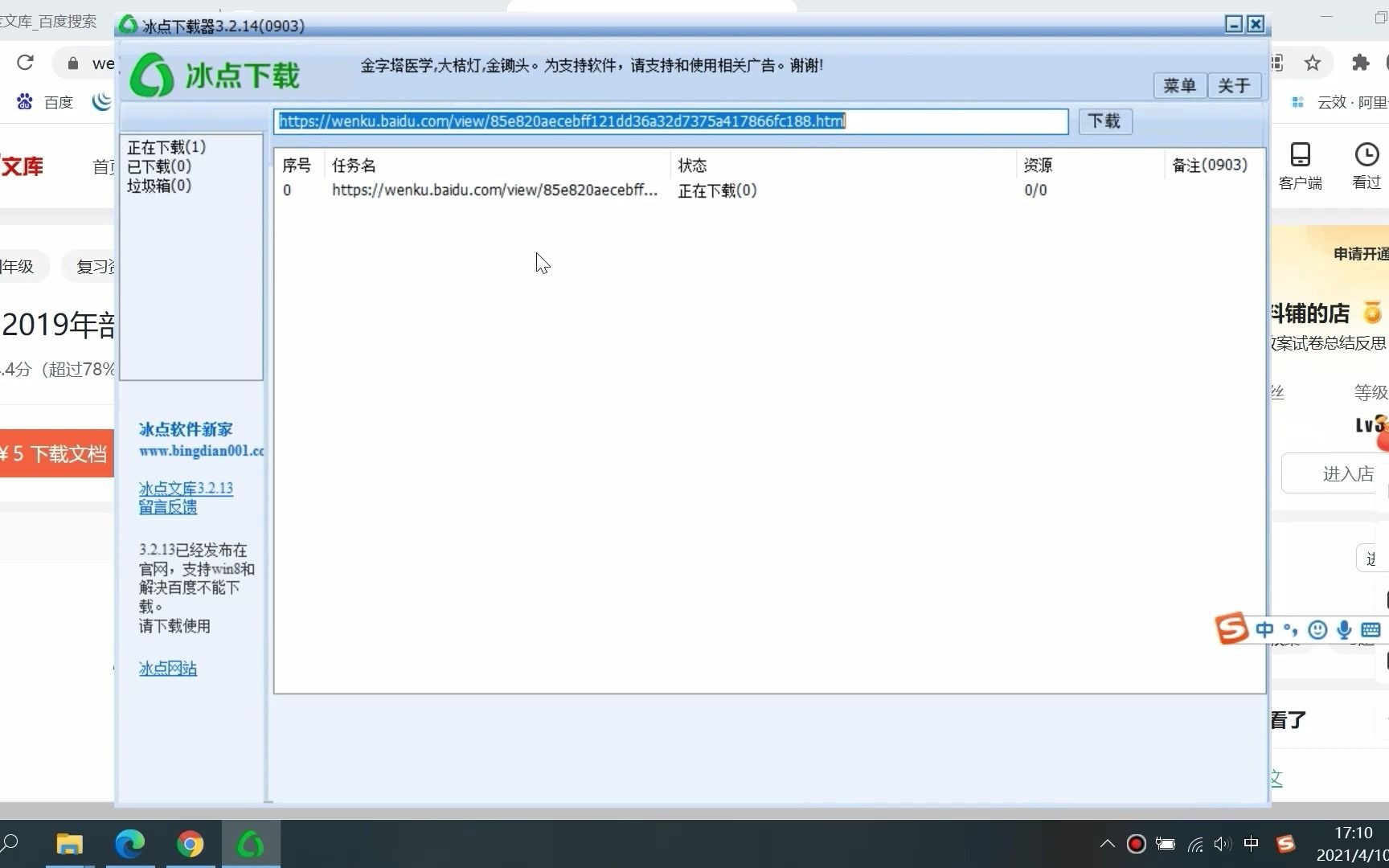Click the URL input field
Viewport: 1389px width, 868px height.
(x=671, y=121)
